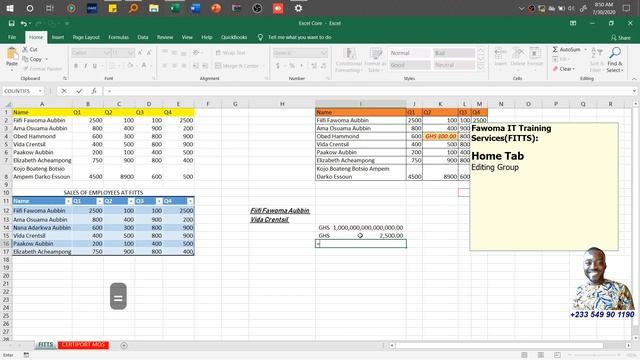This screenshot has height=360, width=640.
Task: Click in the formula bar input
Action: (x=366, y=91)
